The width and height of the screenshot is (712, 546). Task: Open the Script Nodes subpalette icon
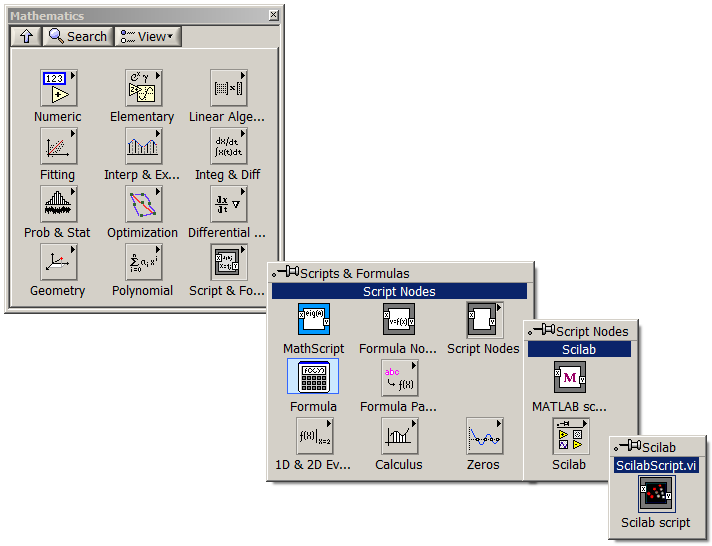pos(484,320)
